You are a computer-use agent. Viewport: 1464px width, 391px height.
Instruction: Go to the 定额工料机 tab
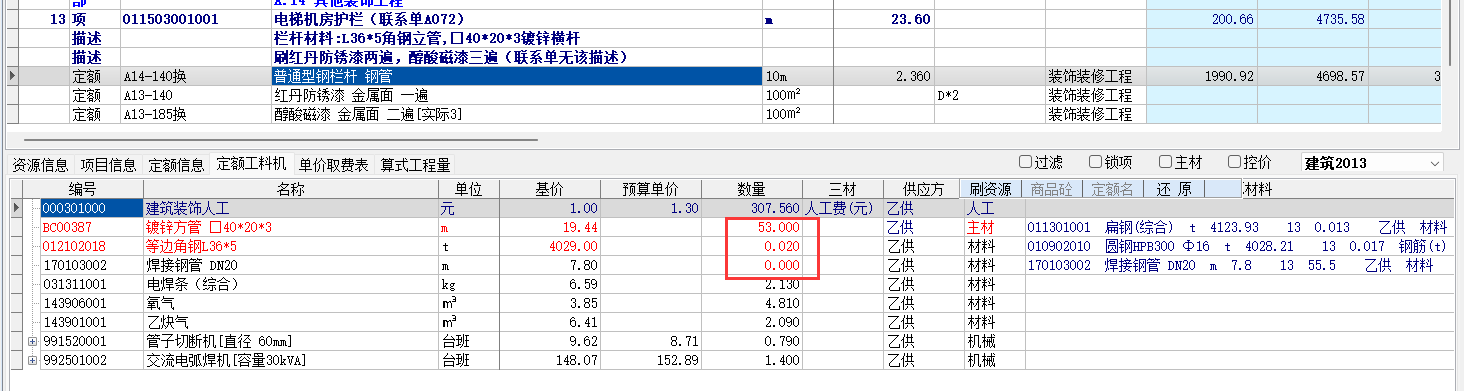pos(251,165)
